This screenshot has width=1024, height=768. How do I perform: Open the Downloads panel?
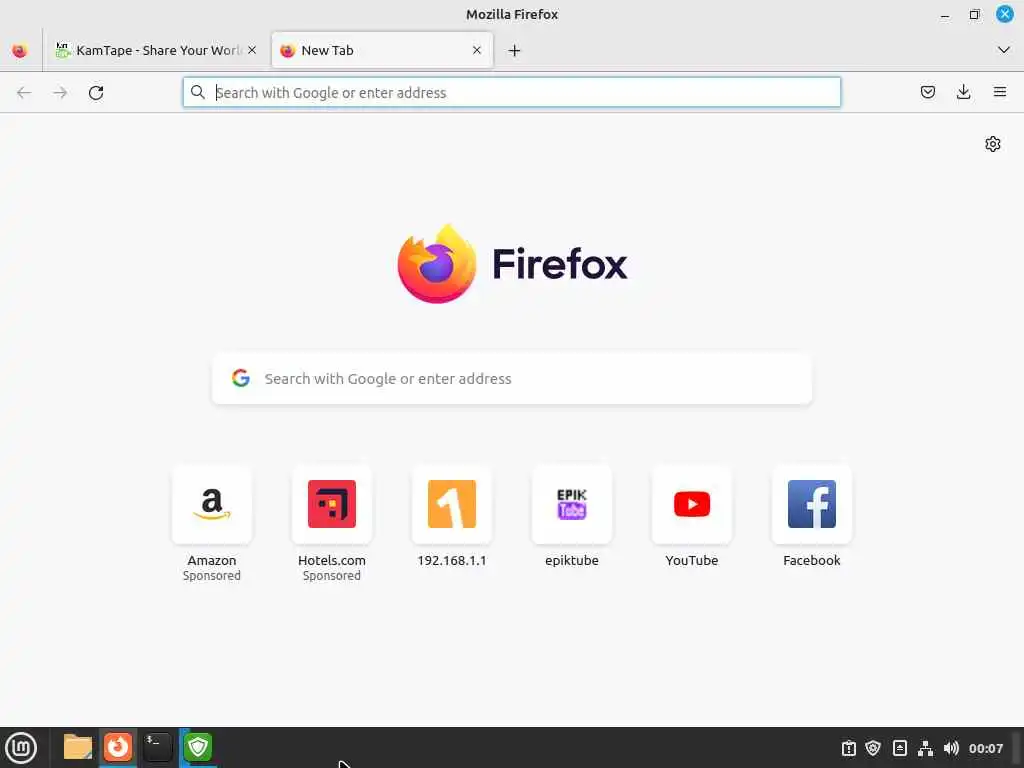[x=963, y=92]
